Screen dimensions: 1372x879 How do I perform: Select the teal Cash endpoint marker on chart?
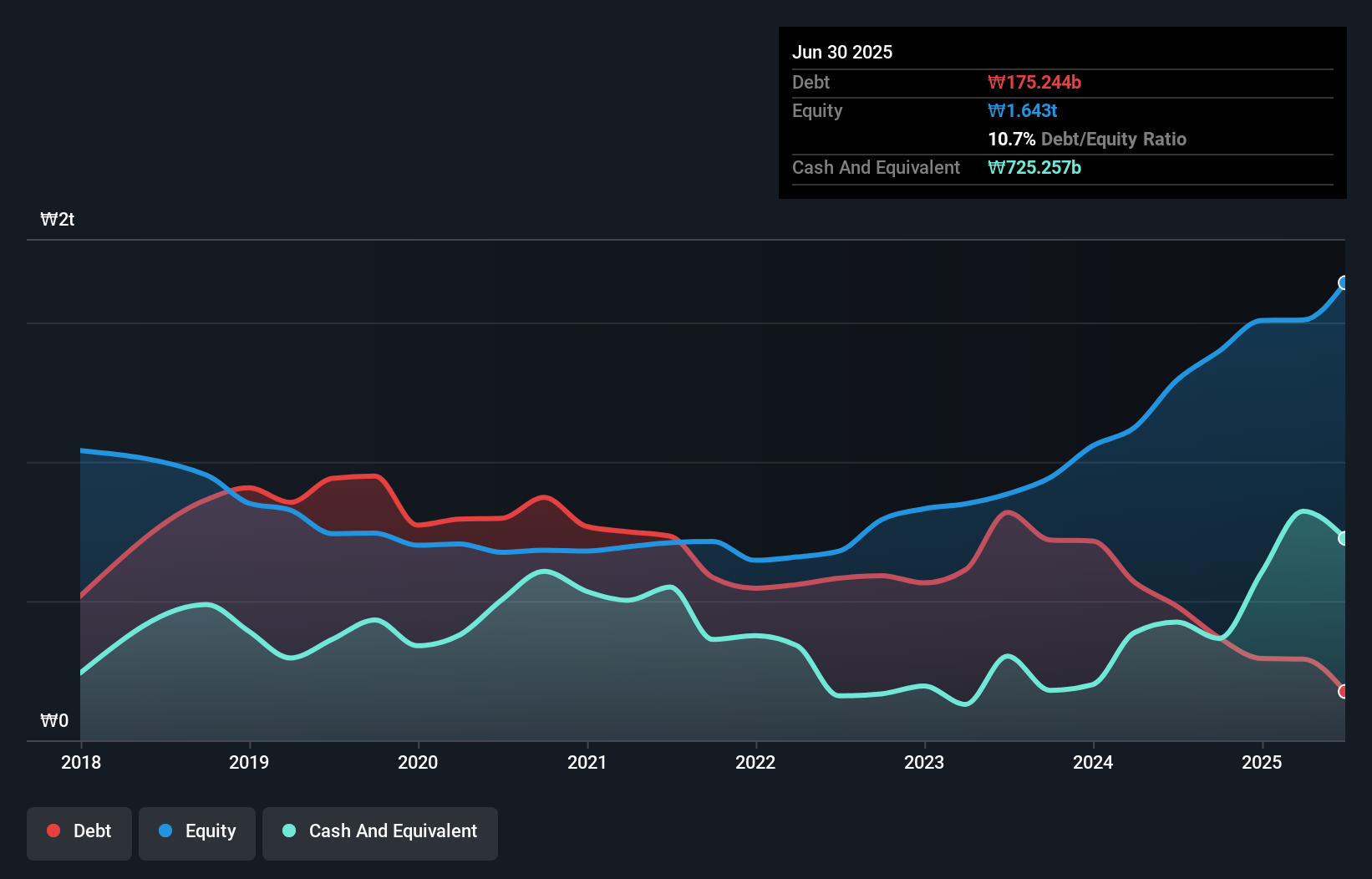(1343, 538)
